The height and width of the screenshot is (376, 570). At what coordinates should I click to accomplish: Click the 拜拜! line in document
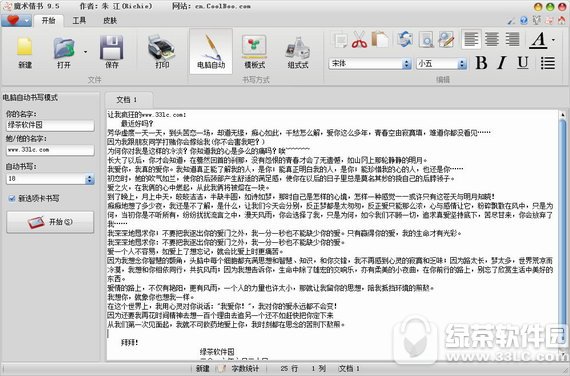pos(129,342)
